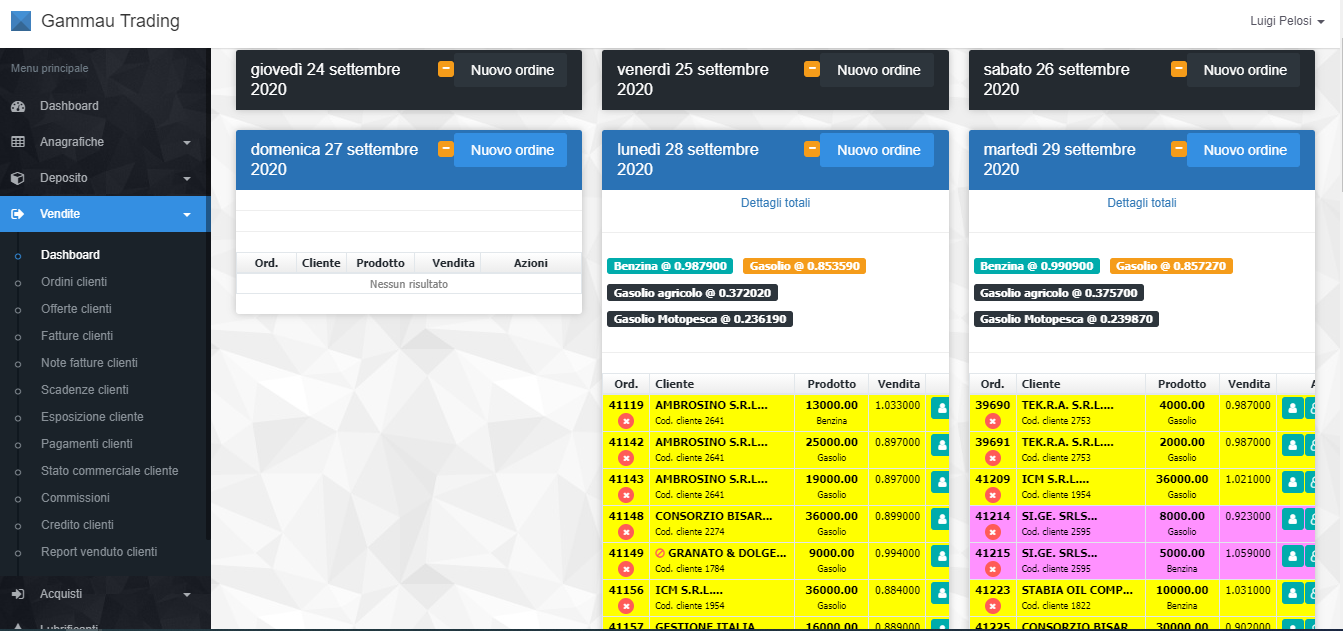Click red cancel icon under order 41119
The width and height of the screenshot is (1343, 631).
tap(626, 421)
